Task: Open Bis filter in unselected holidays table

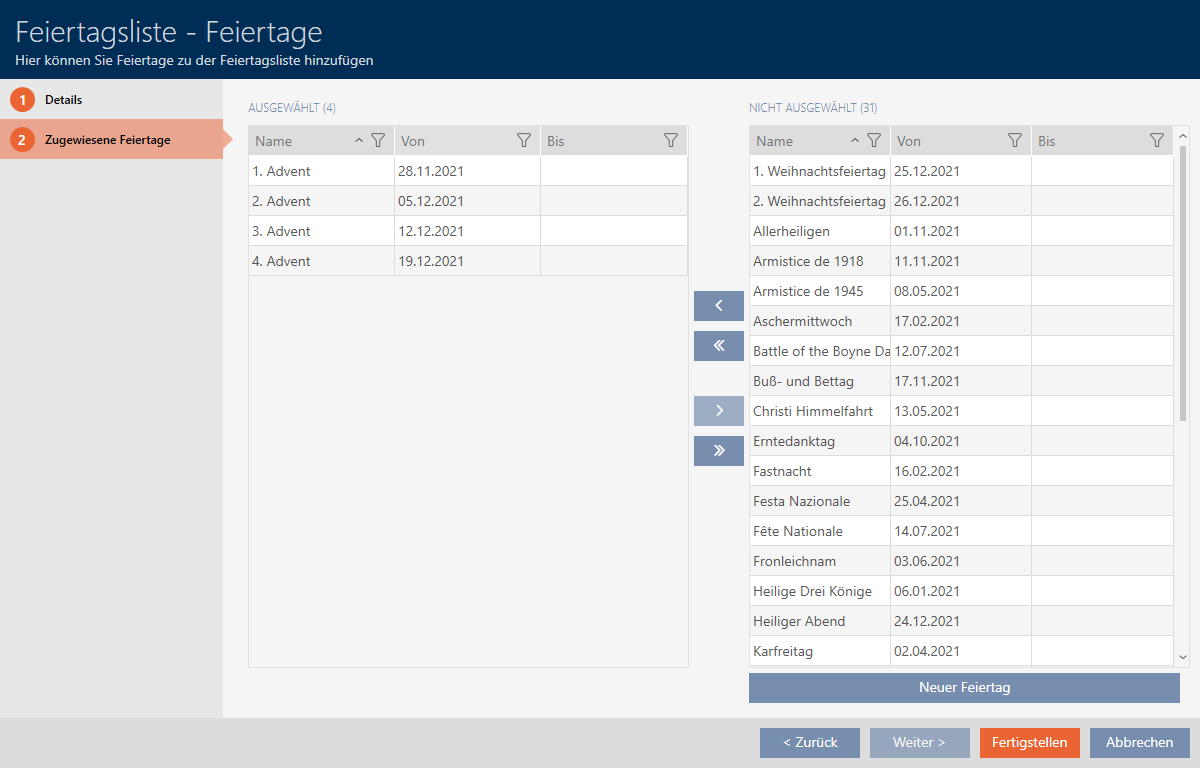Action: (x=1157, y=141)
